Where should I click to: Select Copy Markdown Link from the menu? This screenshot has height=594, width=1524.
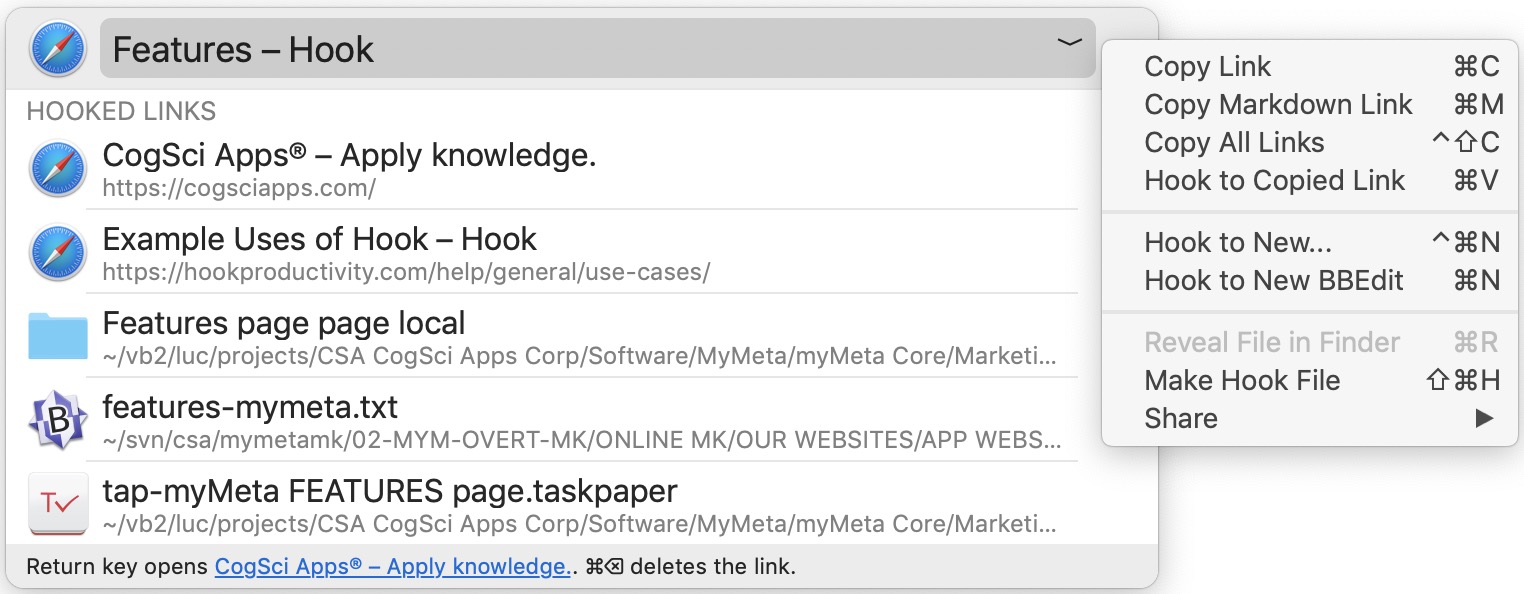pyautogui.click(x=1278, y=104)
